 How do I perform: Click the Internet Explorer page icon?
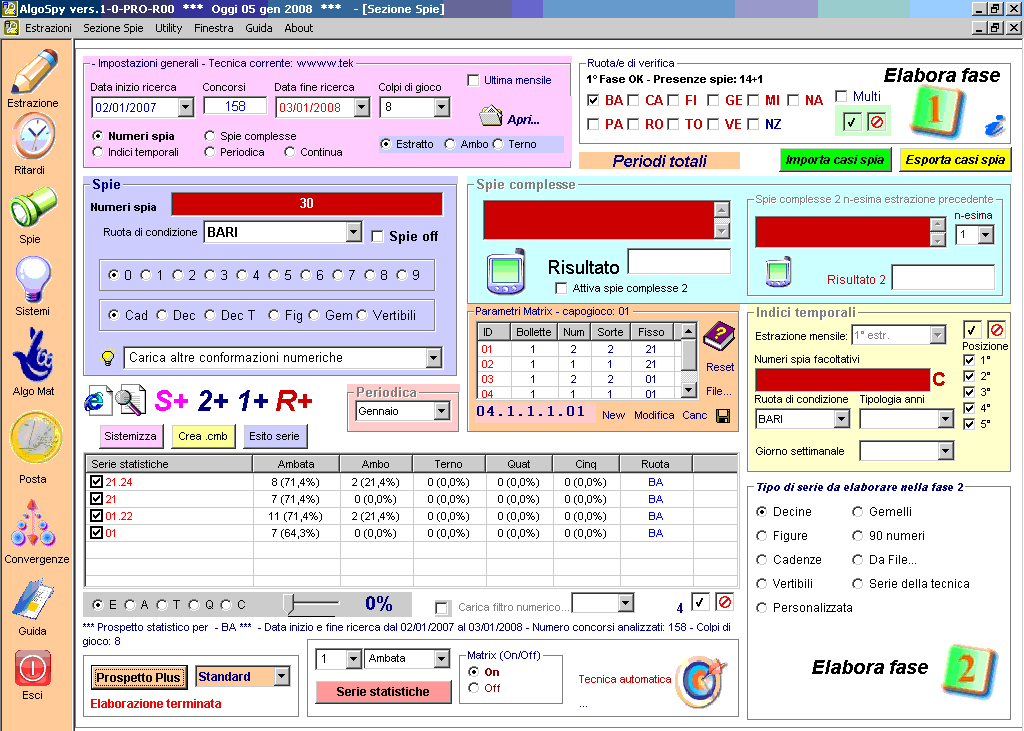(x=98, y=400)
